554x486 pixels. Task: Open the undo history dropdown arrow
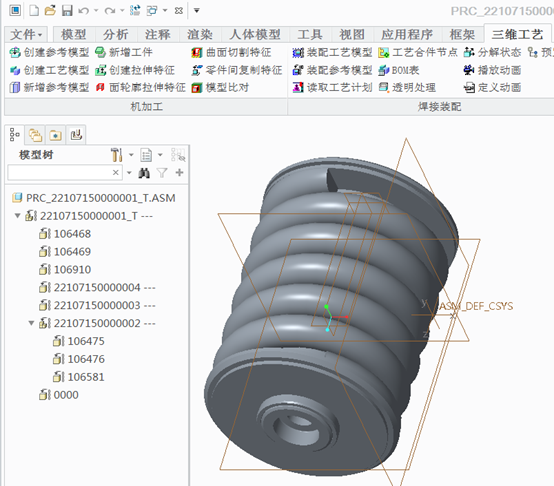(96, 11)
